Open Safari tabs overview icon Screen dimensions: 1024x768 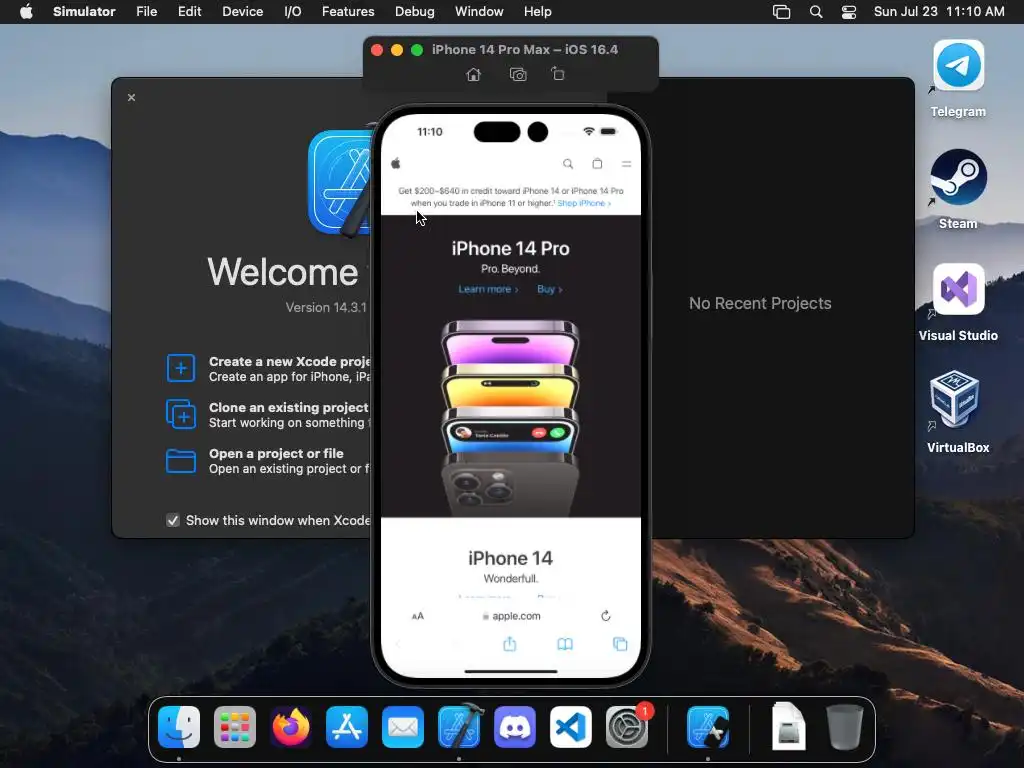point(620,645)
